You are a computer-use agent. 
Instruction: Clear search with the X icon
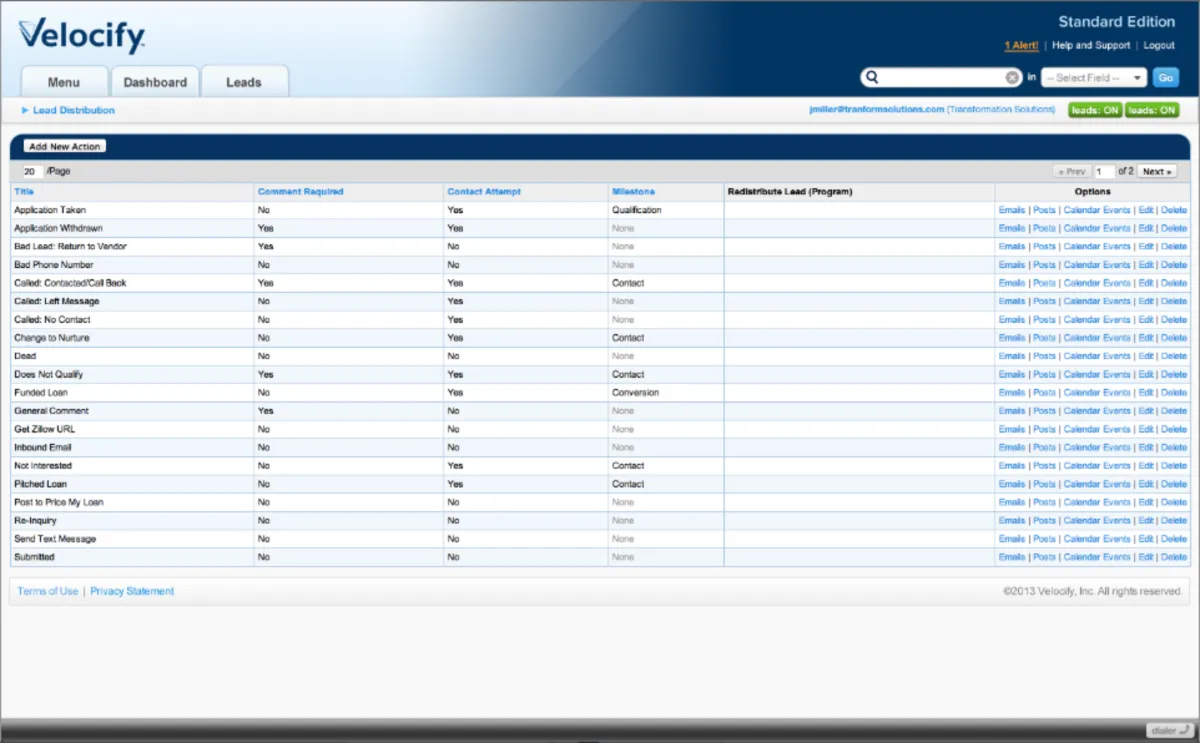pos(1012,77)
